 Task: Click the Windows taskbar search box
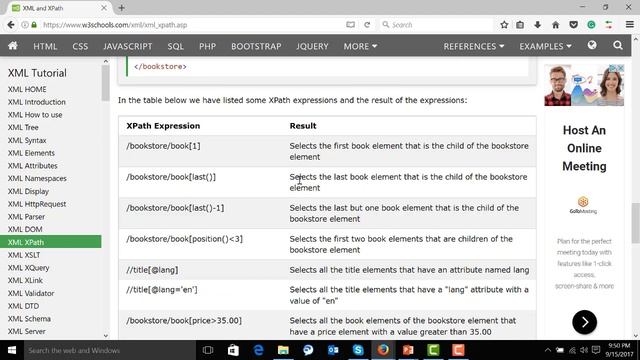110,350
